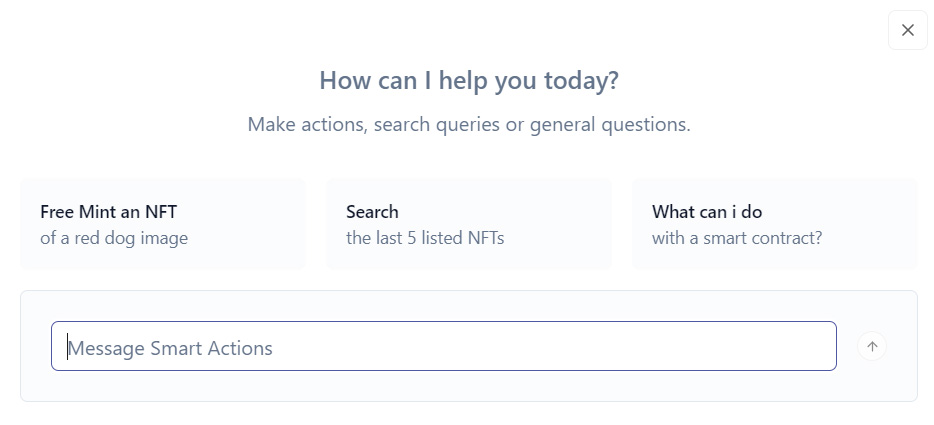
Task: Choose the Search suggestion card
Action: [468, 224]
